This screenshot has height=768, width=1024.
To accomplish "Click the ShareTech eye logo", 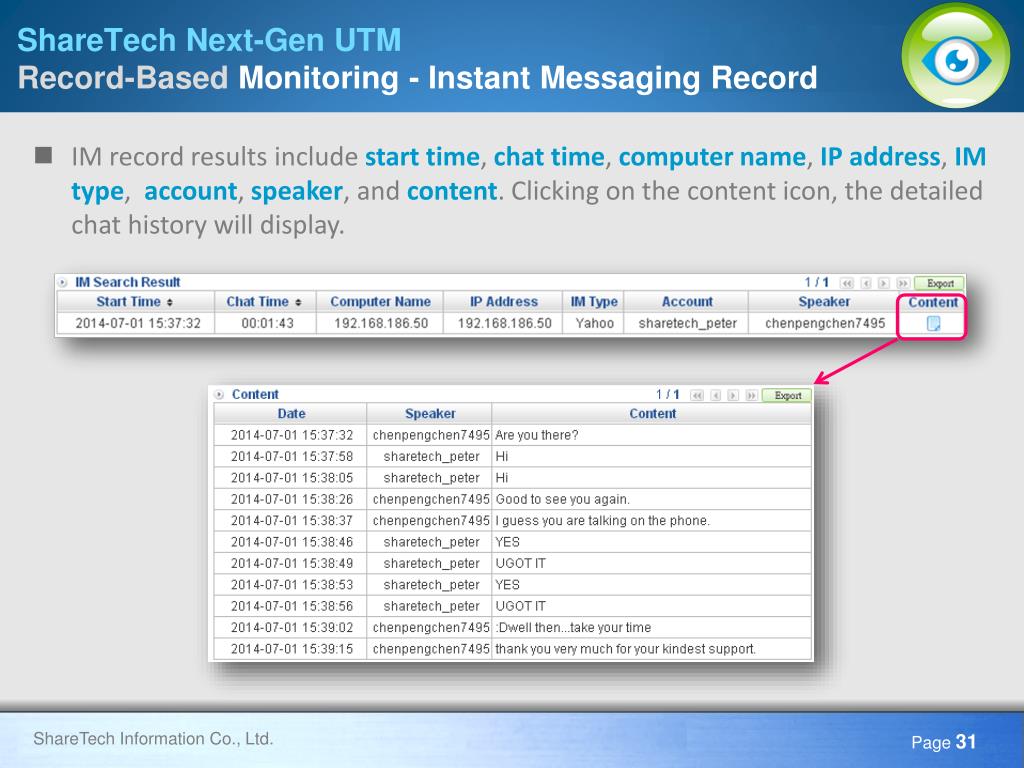I will 955,57.
